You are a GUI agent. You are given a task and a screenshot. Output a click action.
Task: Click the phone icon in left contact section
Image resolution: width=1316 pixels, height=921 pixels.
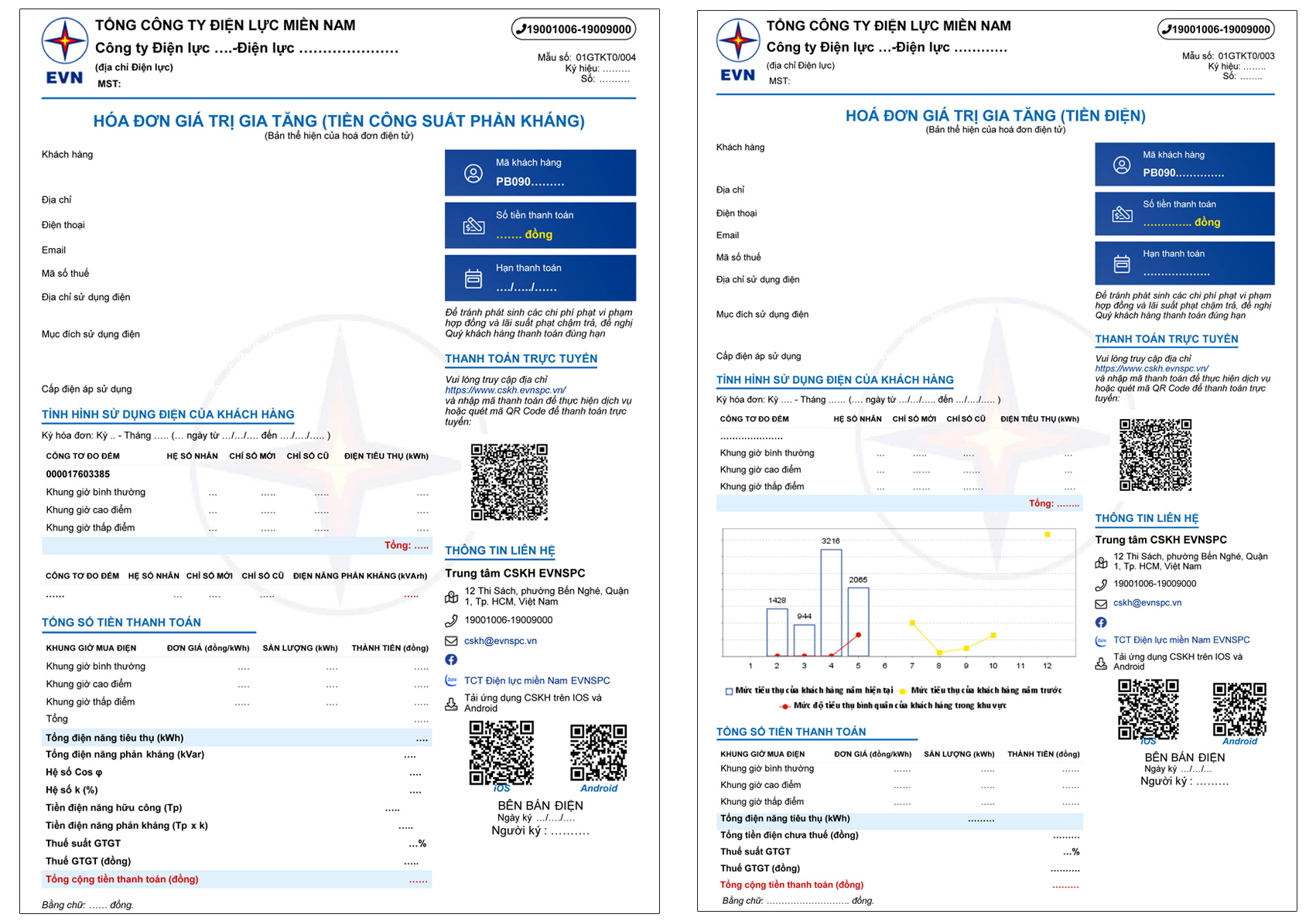[452, 620]
